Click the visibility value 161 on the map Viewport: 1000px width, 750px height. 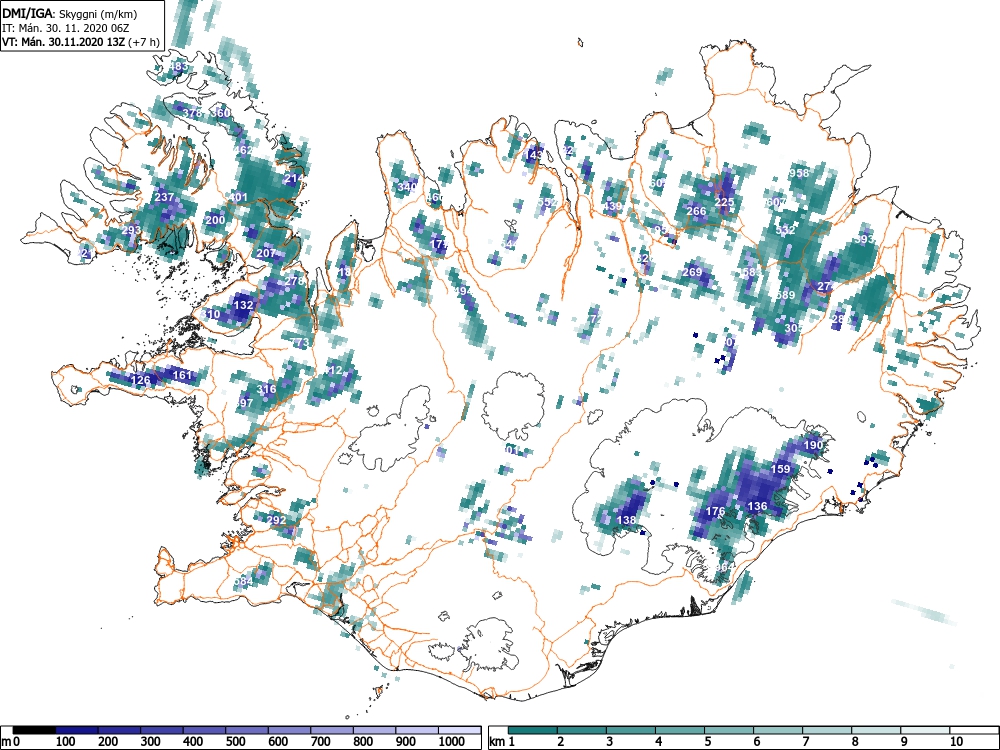click(x=182, y=375)
